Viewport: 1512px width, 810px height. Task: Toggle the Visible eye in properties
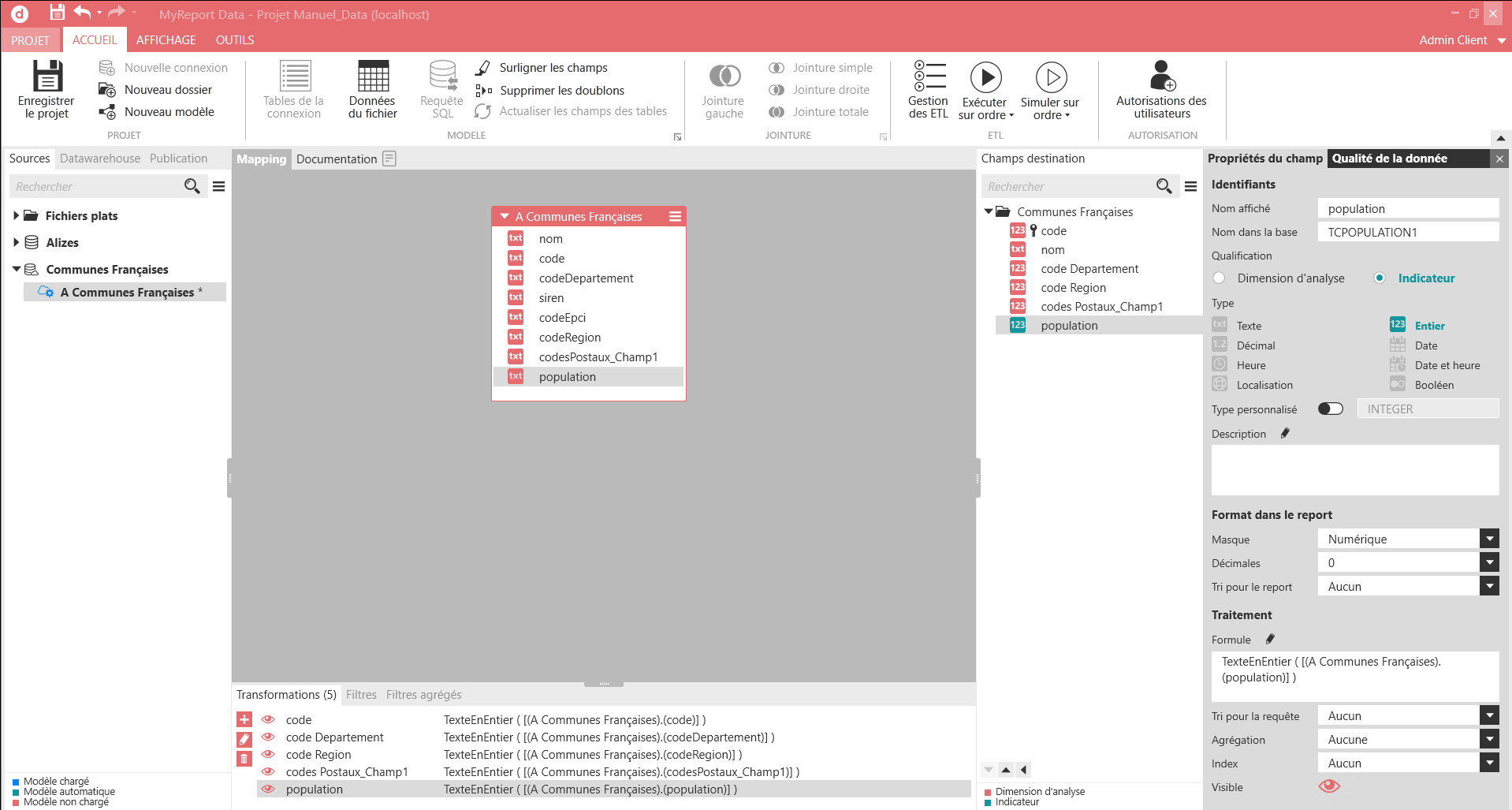click(x=1329, y=786)
